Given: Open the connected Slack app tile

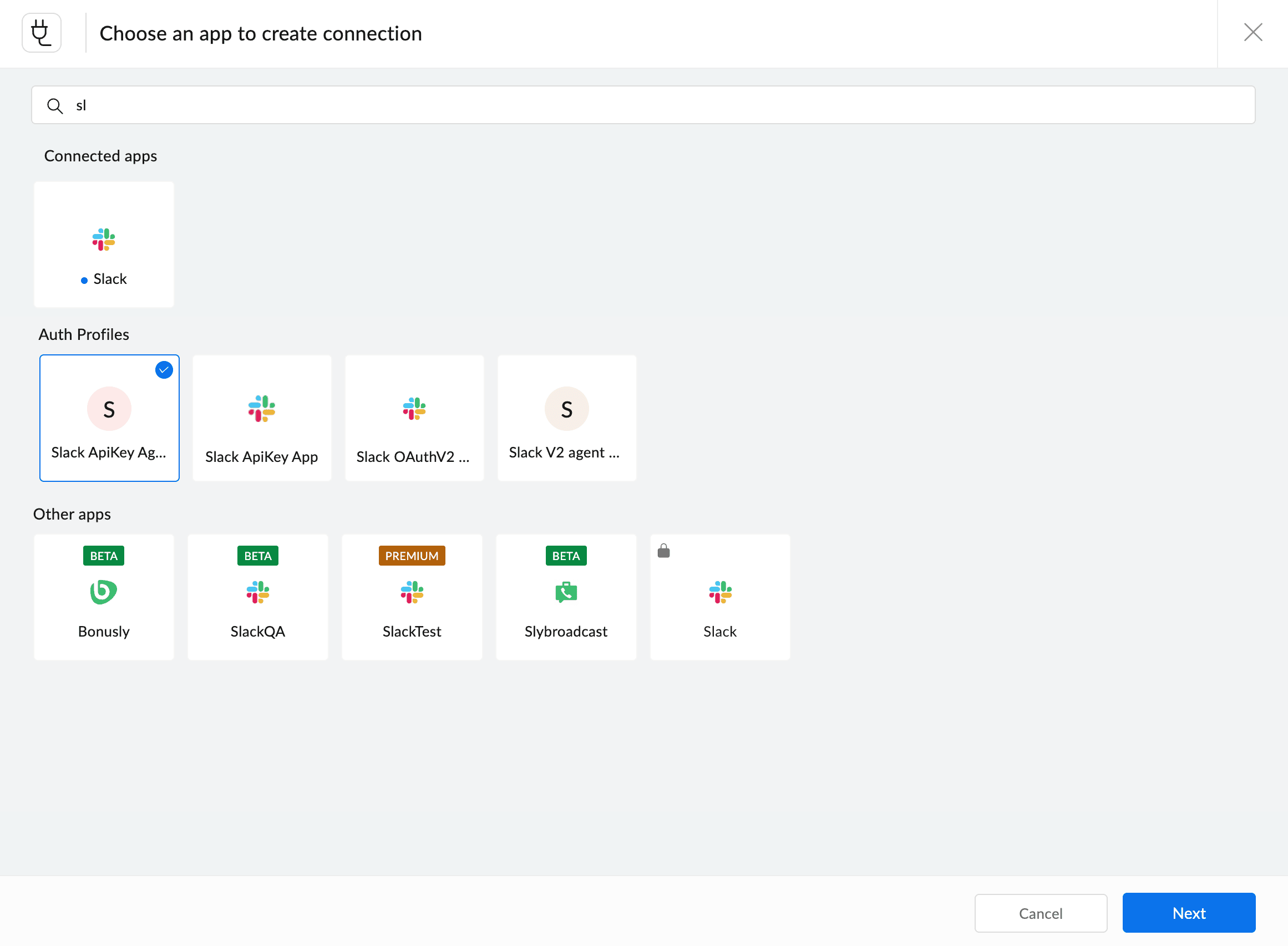Looking at the screenshot, I should (x=104, y=244).
